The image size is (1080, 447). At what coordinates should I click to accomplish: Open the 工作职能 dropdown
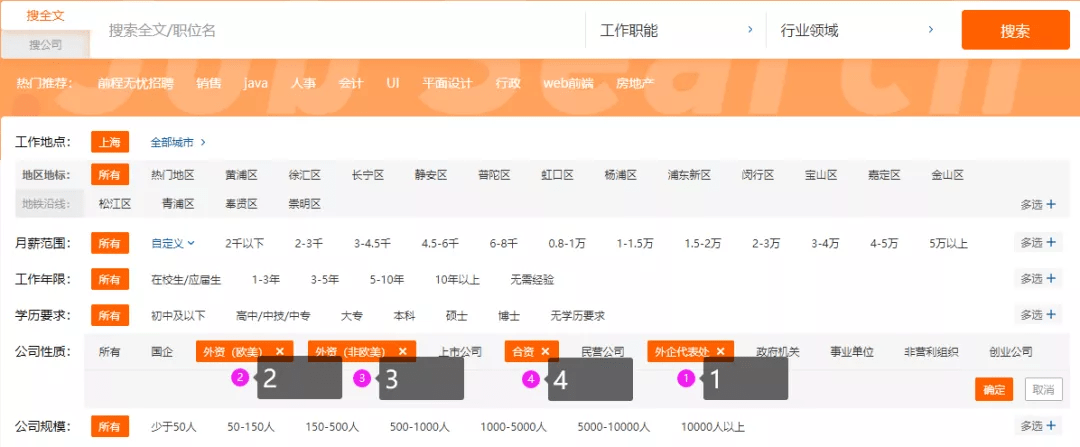[676, 30]
